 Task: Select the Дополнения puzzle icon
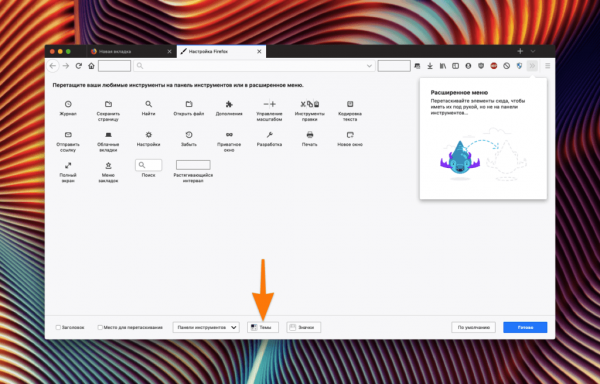229,104
